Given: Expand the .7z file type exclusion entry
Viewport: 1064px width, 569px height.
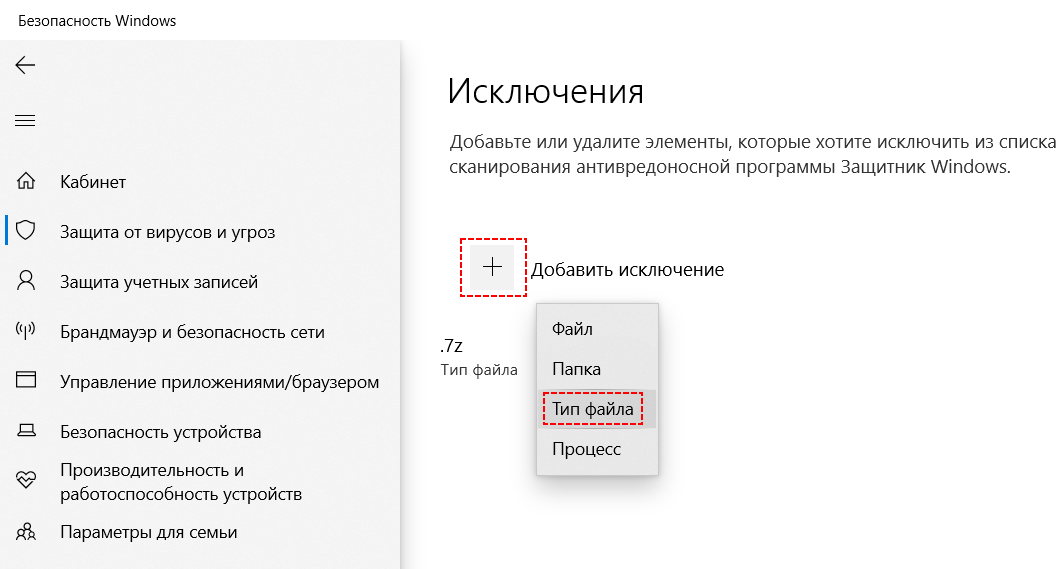Looking at the screenshot, I should pyautogui.click(x=478, y=357).
